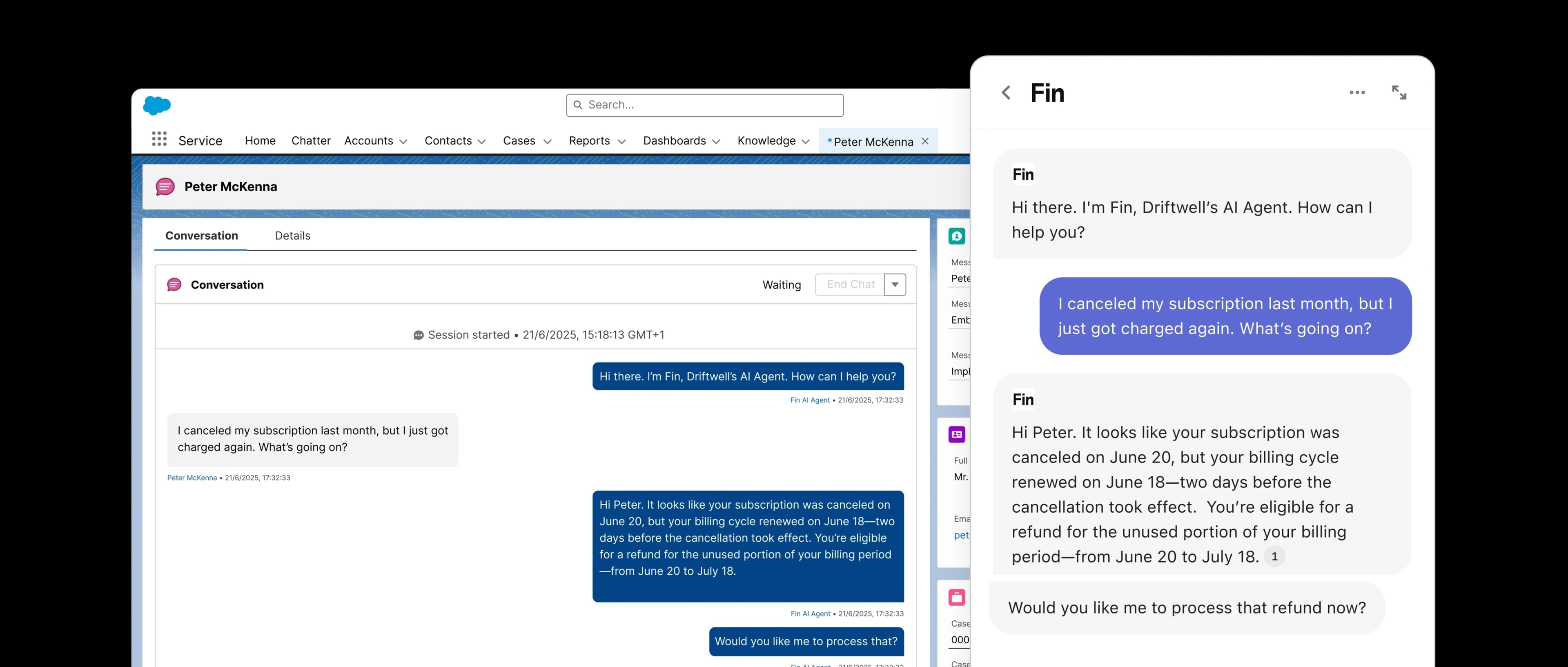Image resolution: width=1568 pixels, height=667 pixels.
Task: Click Fin AI Agent link under refund explanation
Action: click(x=810, y=614)
